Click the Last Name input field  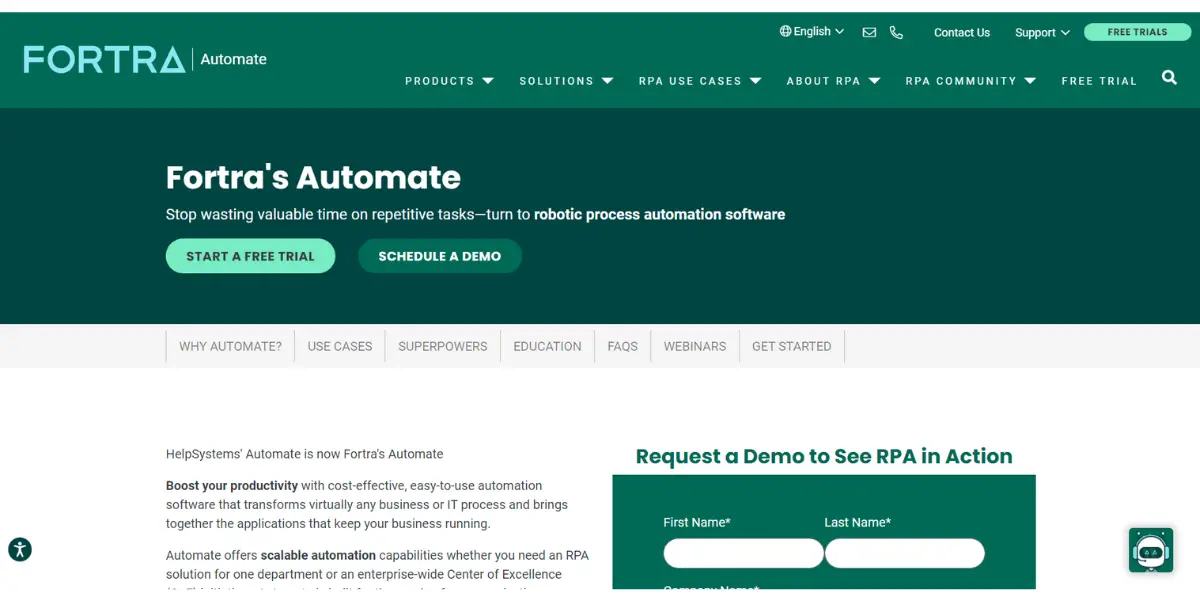coord(905,553)
